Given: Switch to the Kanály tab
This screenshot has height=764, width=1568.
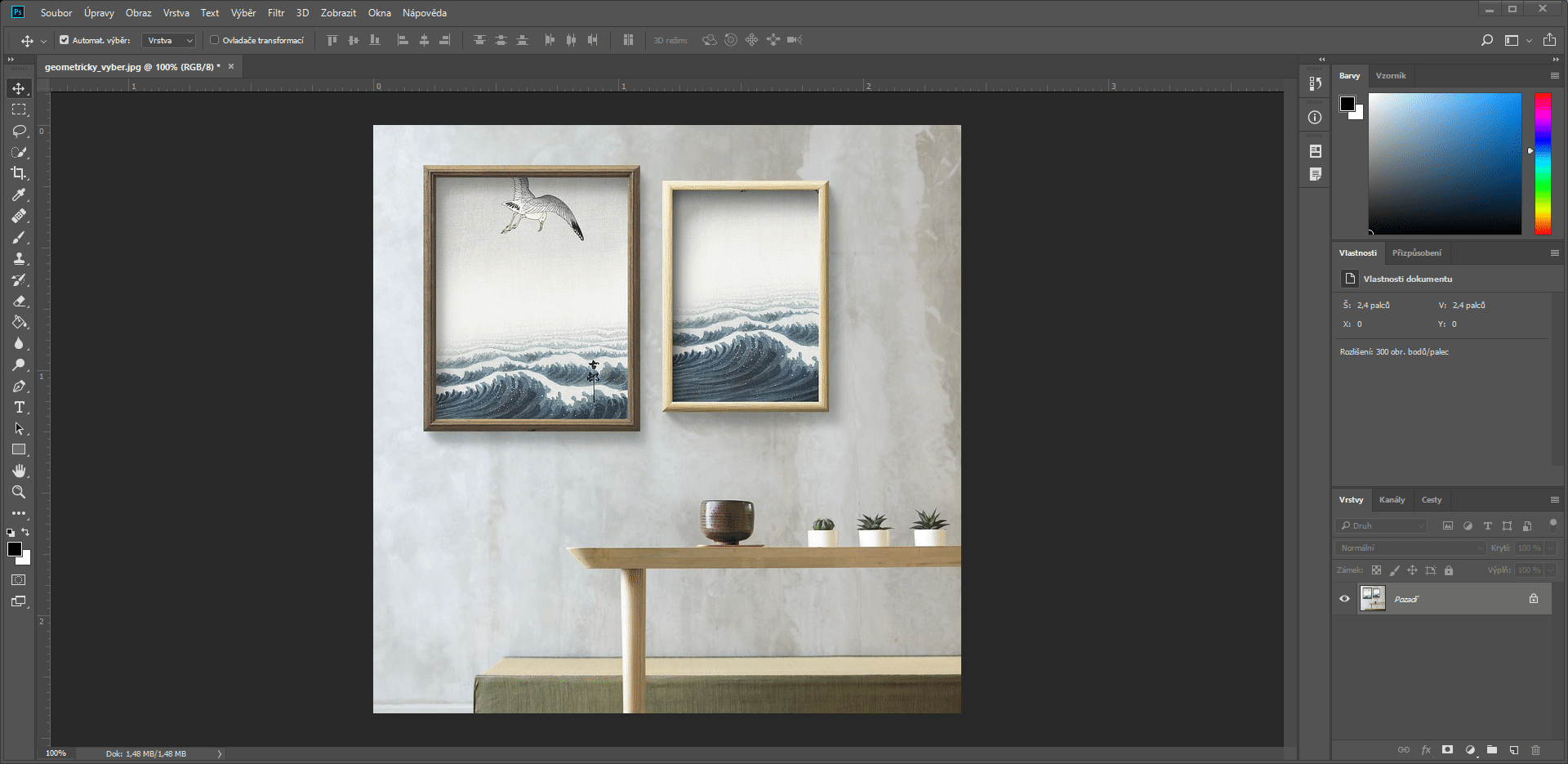Looking at the screenshot, I should 1392,499.
